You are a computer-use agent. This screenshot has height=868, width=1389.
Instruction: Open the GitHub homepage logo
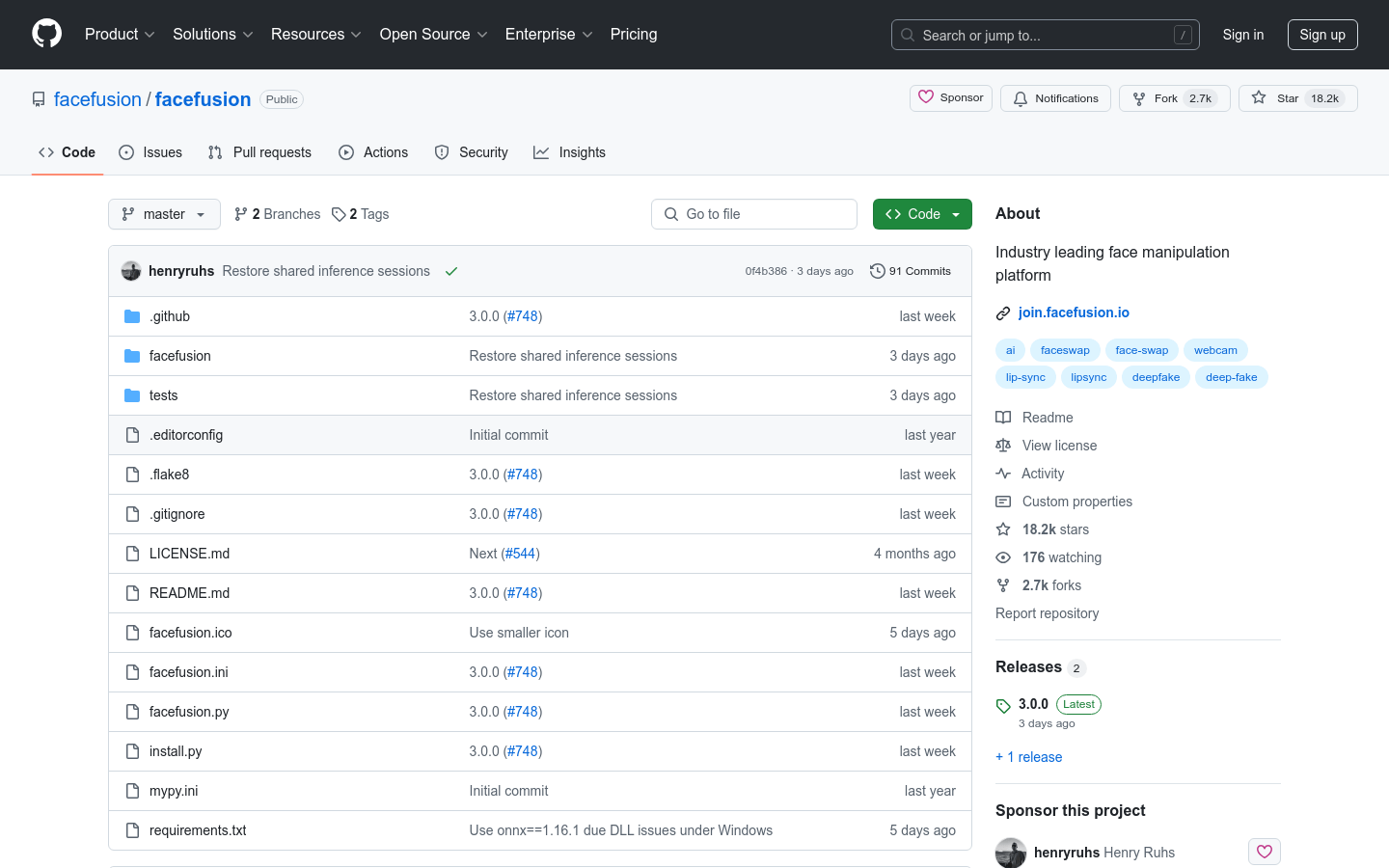point(46,34)
